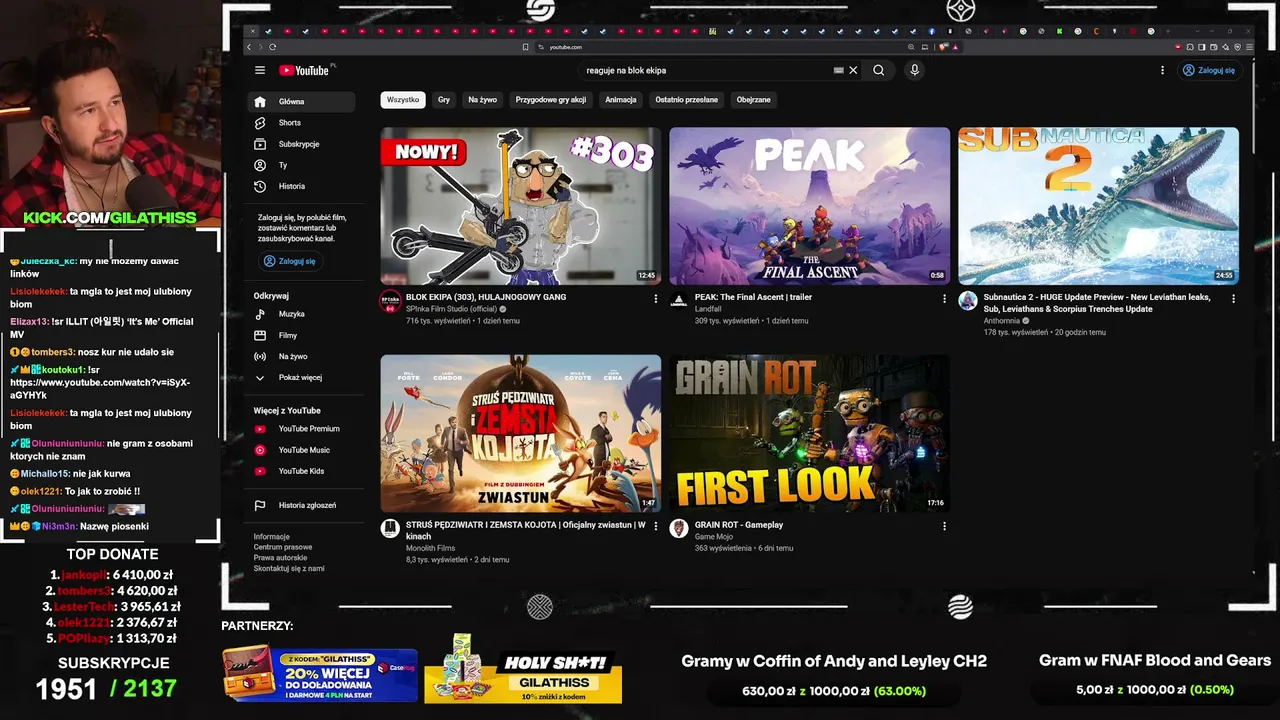The image size is (1280, 720).
Task: Click the Informacje footer link
Action: (x=271, y=537)
